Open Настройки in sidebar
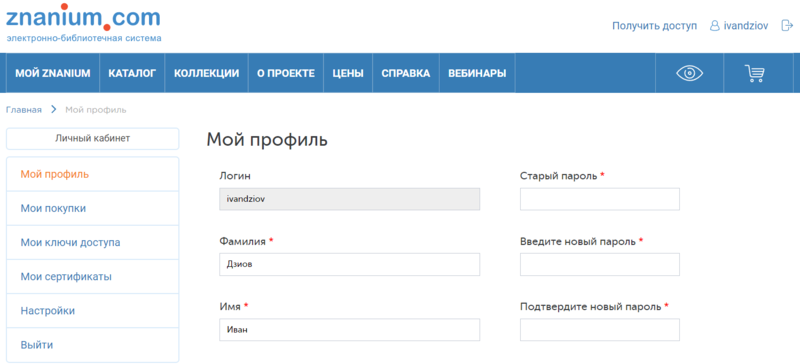800x364 pixels. point(92,311)
